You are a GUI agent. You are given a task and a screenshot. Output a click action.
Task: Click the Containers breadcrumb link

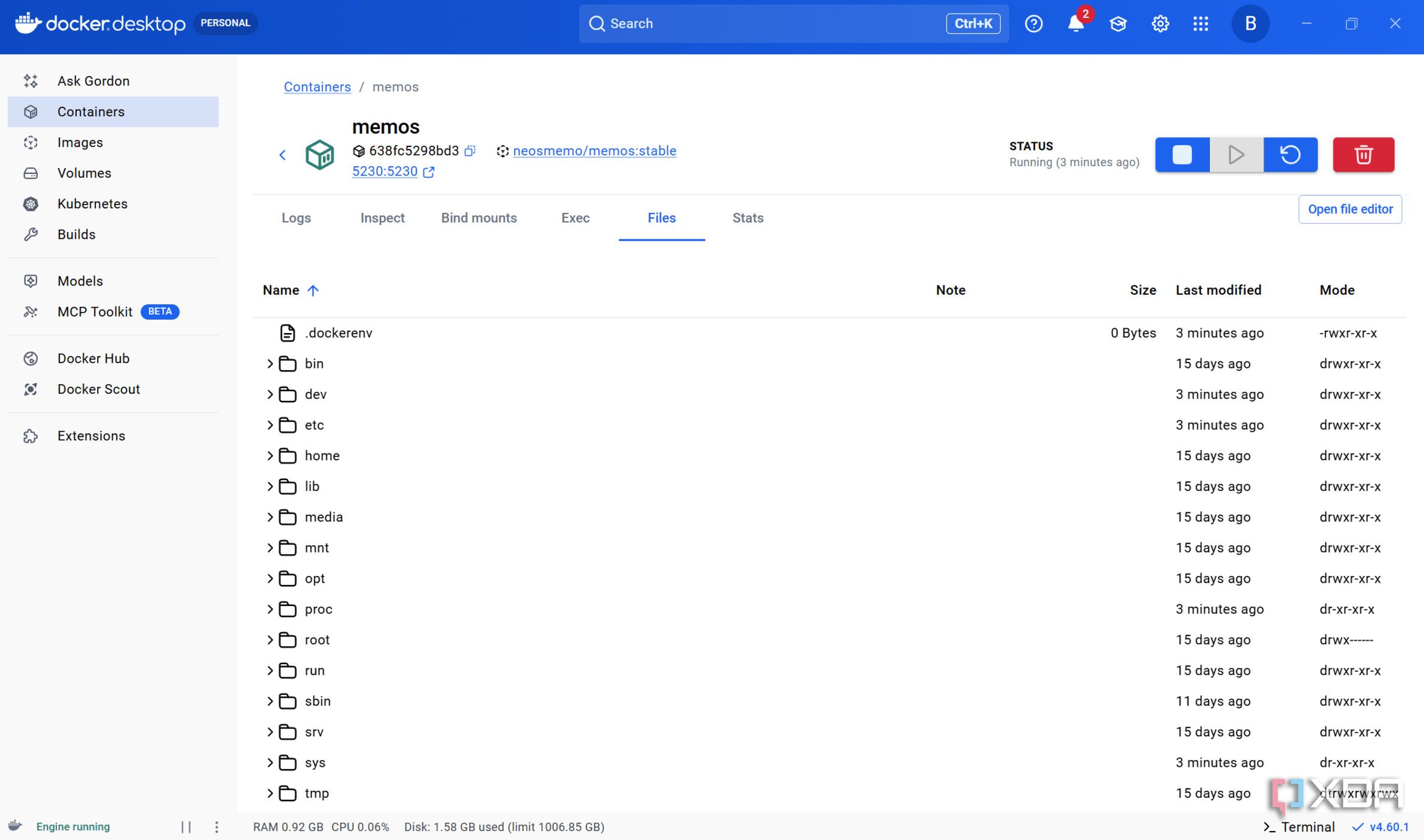317,87
